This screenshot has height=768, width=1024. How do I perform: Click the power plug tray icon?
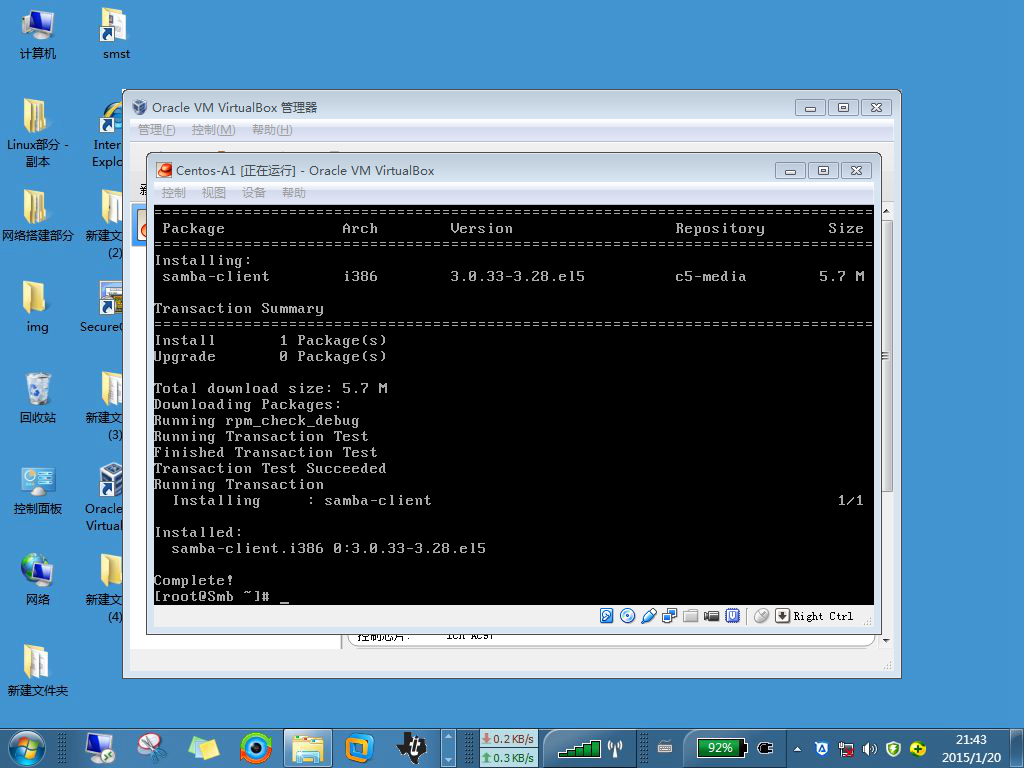coord(765,748)
